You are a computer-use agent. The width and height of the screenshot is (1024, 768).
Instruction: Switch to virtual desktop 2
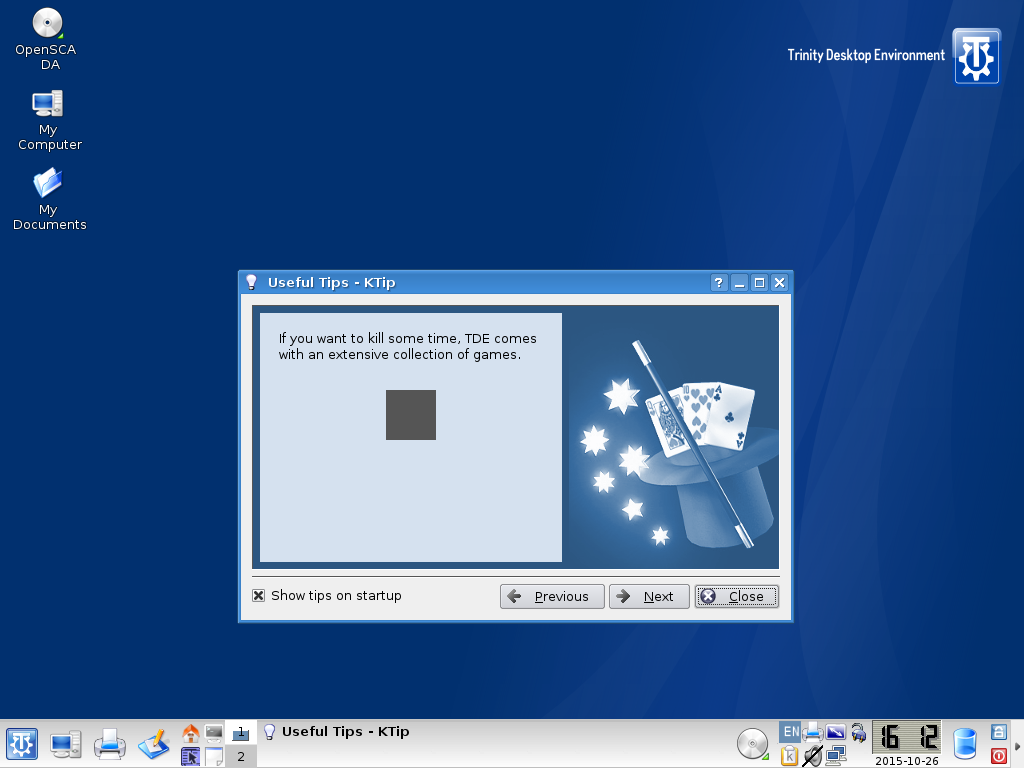pos(240,757)
